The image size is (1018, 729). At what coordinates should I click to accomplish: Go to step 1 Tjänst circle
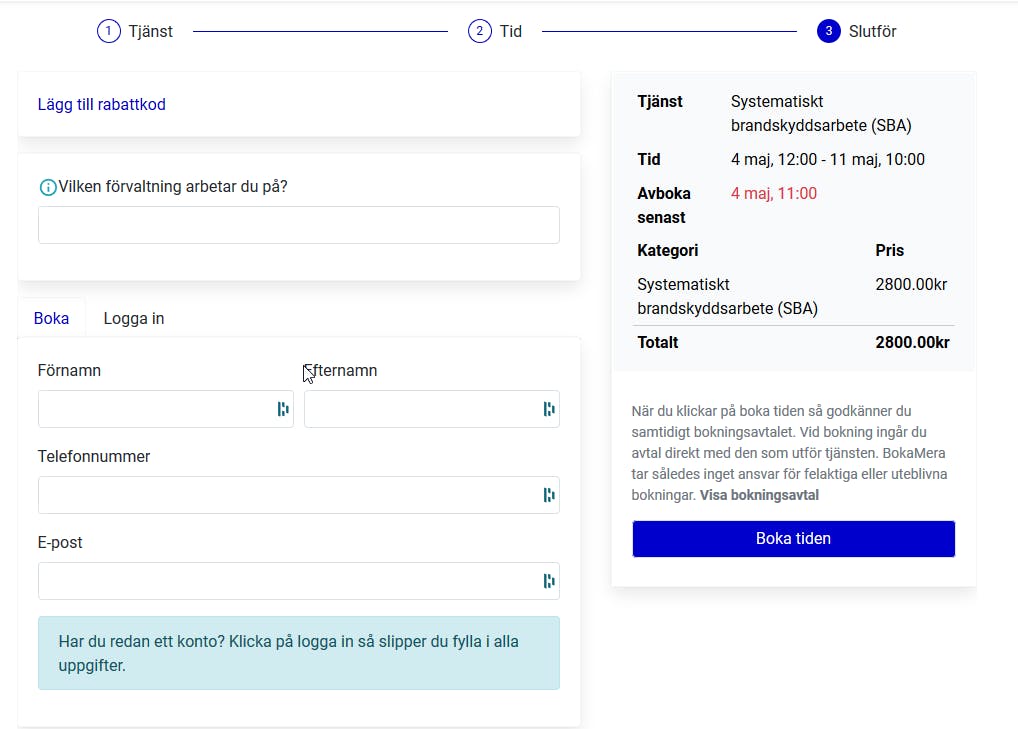click(x=108, y=31)
